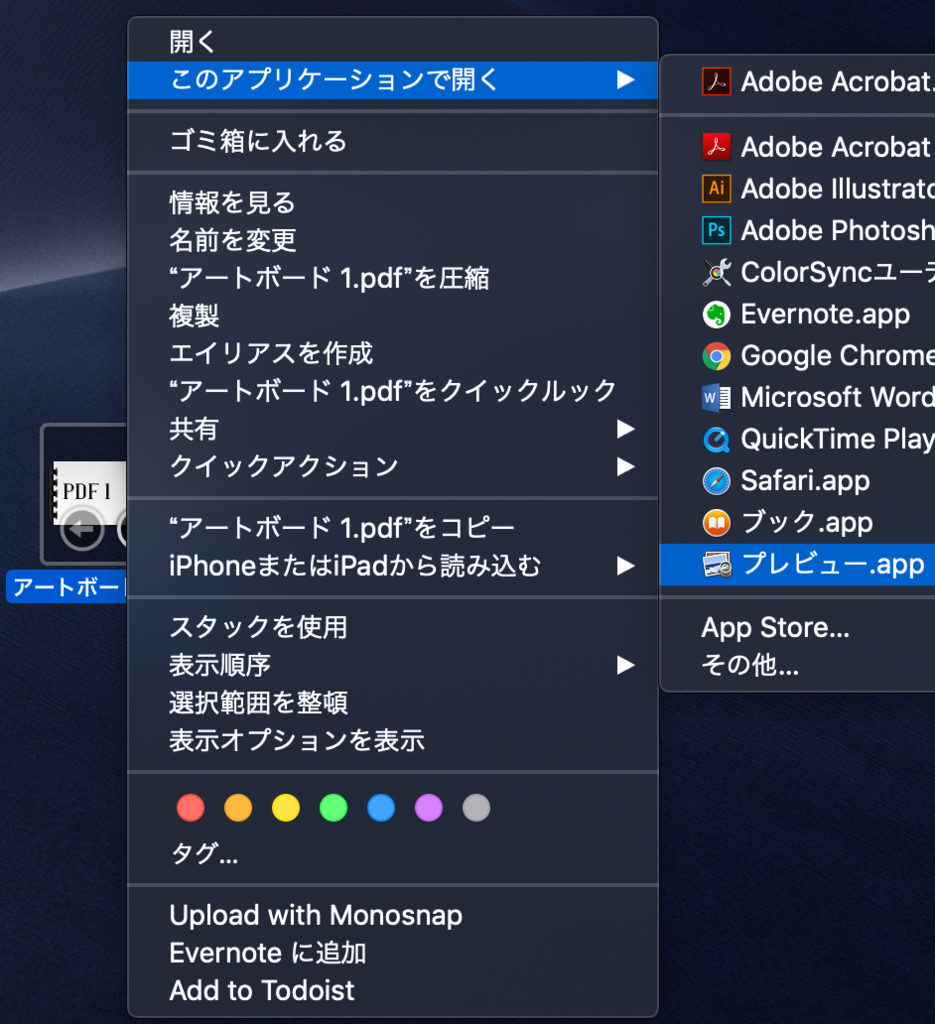Select 複製 to duplicate the file

(393, 316)
